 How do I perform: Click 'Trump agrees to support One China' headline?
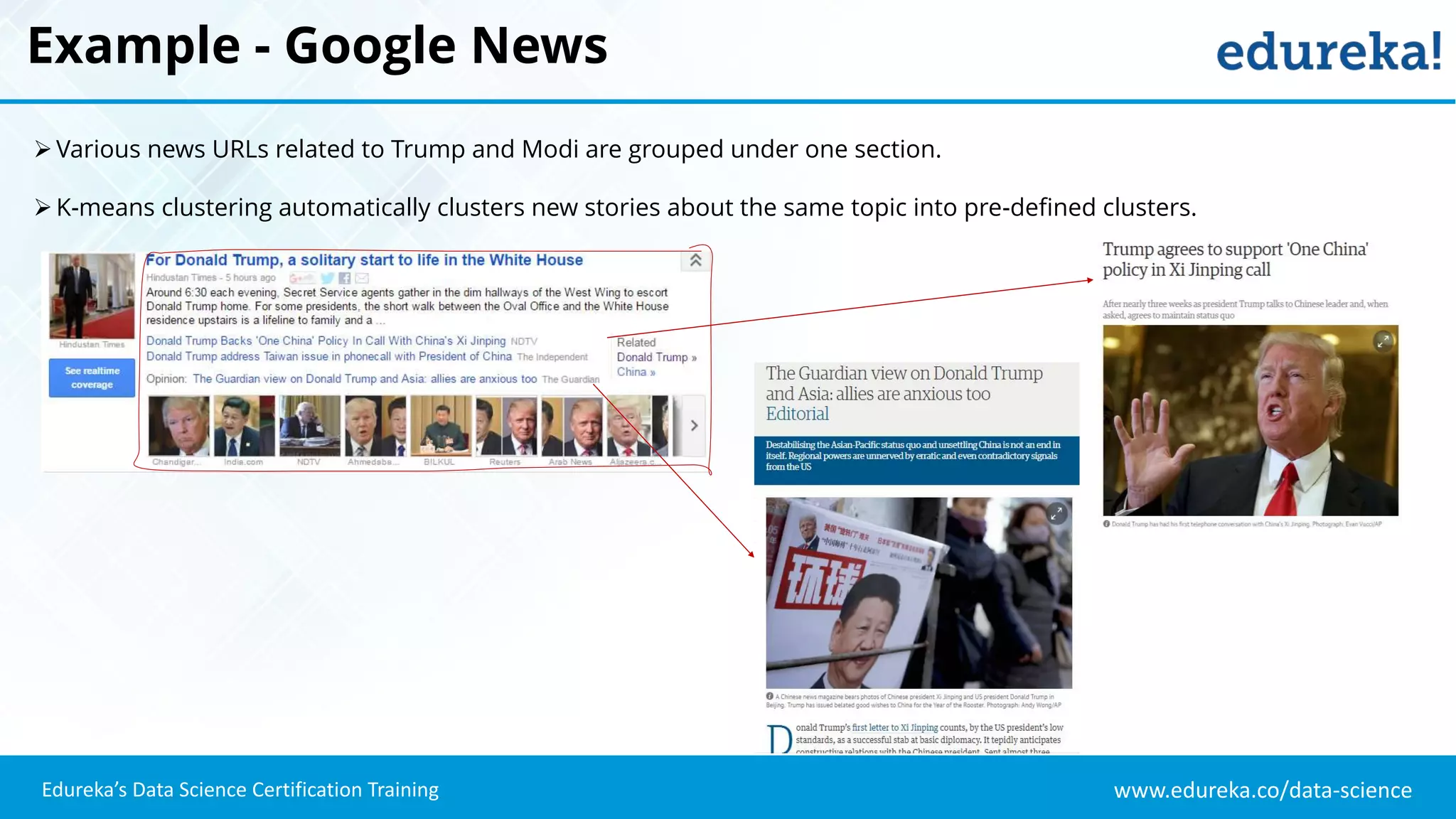pyautogui.click(x=1235, y=259)
